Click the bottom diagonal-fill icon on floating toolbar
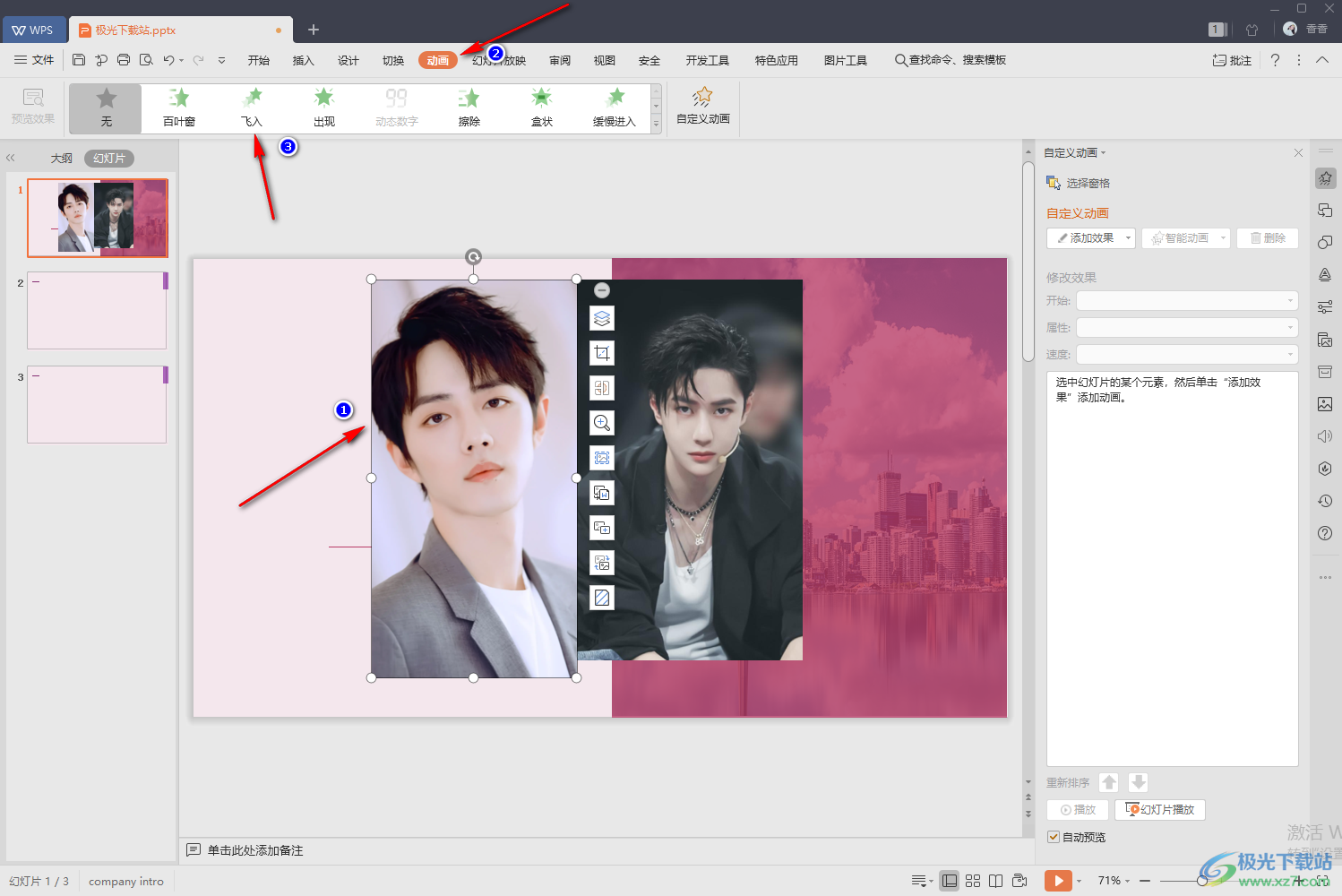 (x=602, y=598)
